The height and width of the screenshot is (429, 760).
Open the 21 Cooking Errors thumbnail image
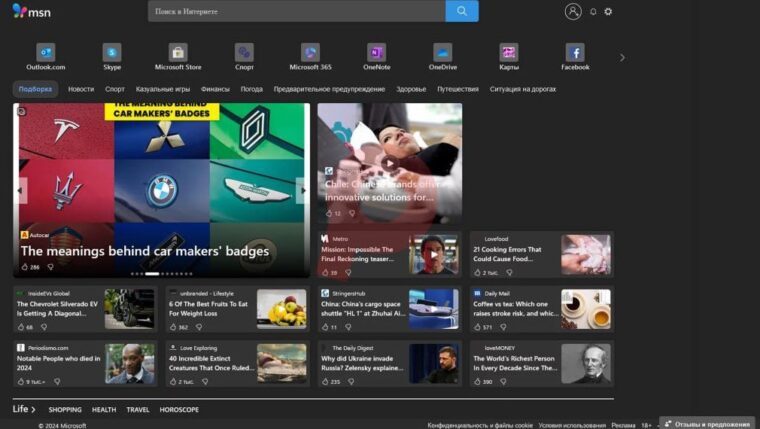coord(586,254)
